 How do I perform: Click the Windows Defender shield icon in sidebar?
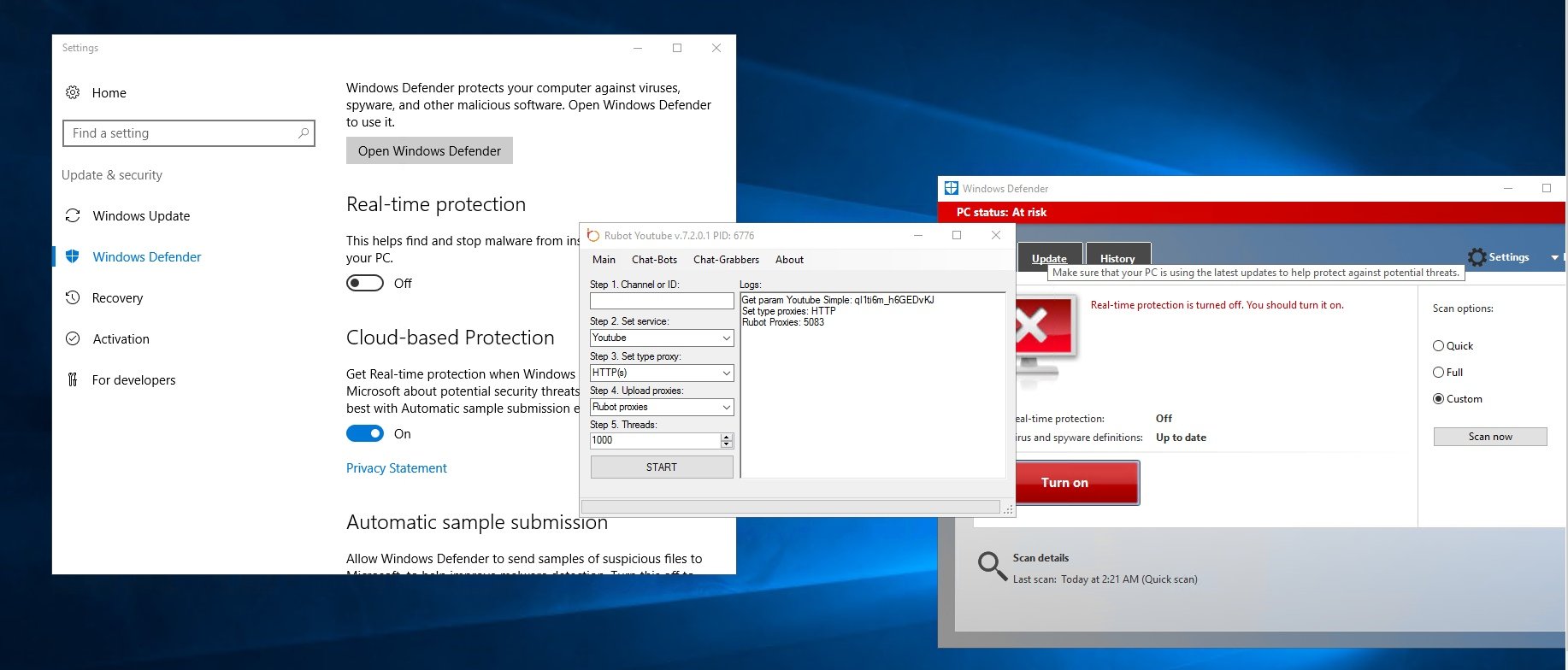[73, 256]
